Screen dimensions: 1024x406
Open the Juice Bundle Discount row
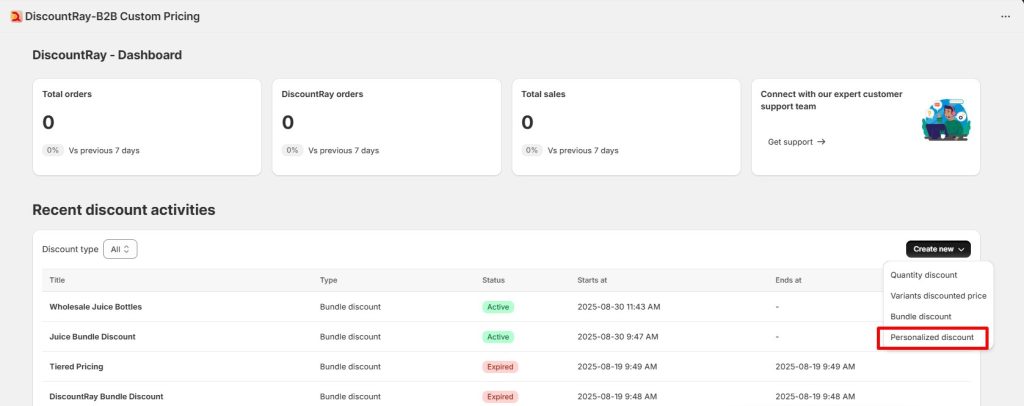92,337
